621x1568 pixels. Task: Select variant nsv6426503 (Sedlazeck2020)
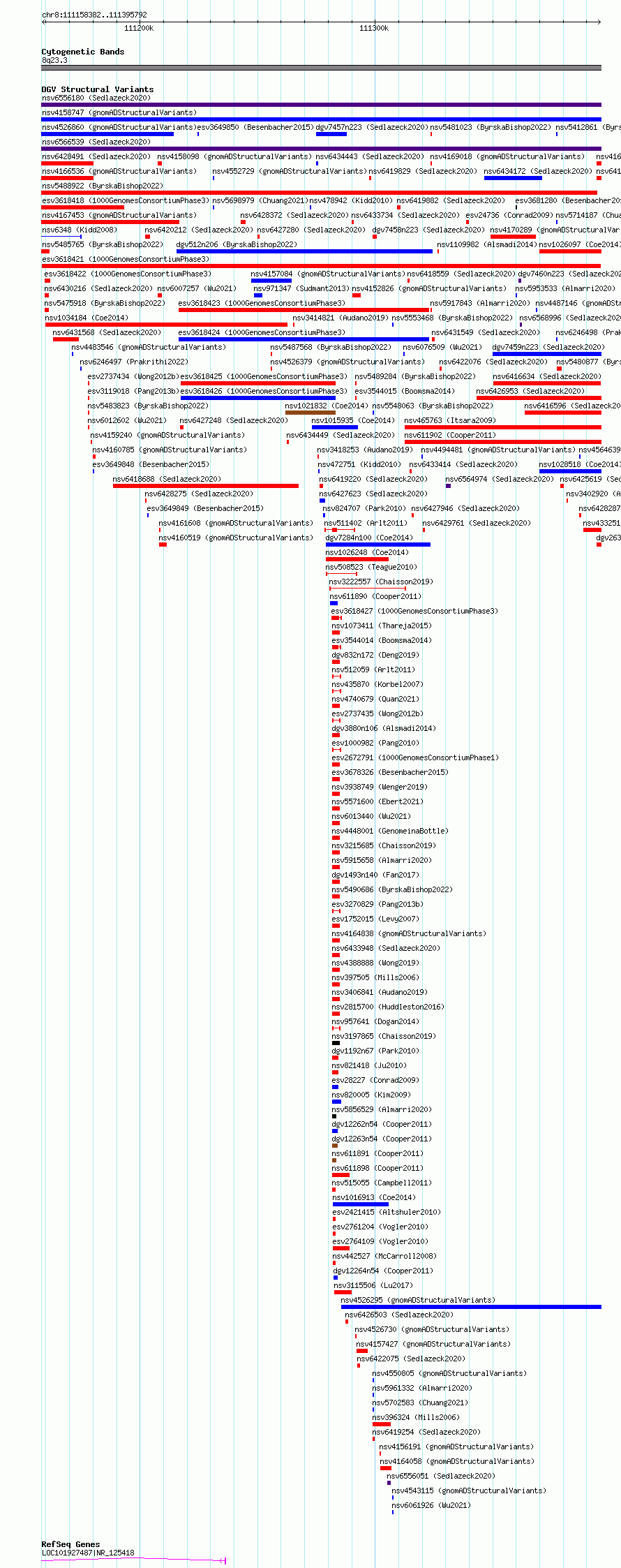coord(399,1315)
